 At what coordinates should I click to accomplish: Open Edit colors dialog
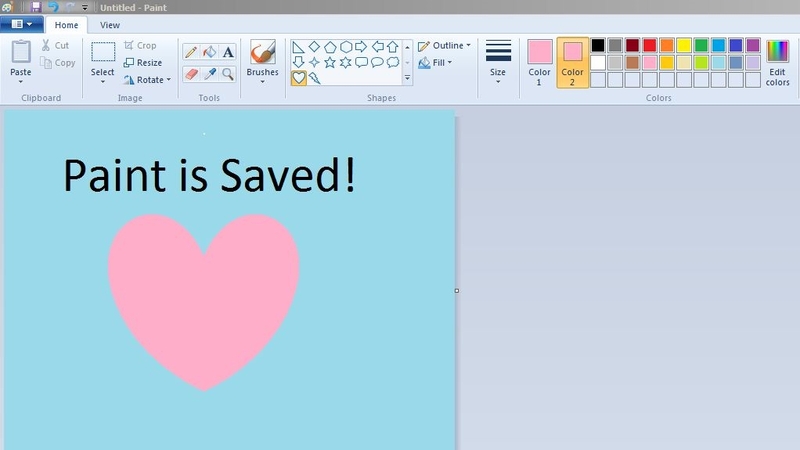coord(777,62)
